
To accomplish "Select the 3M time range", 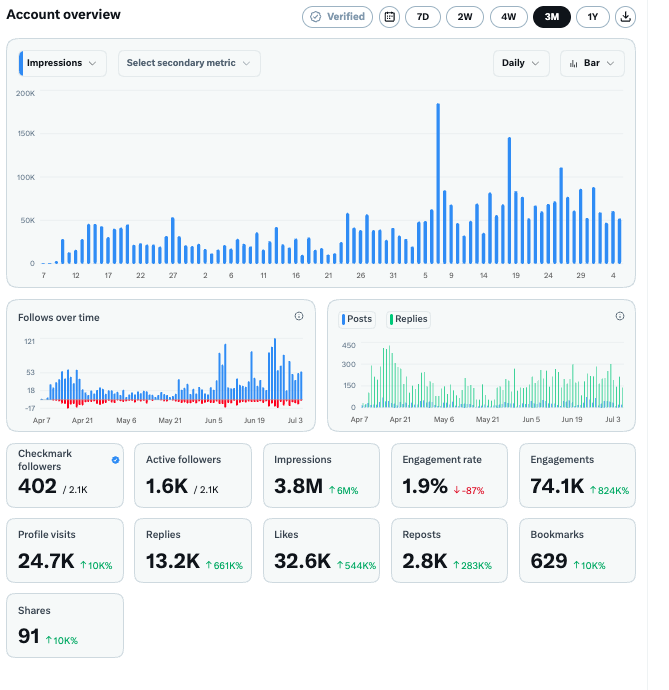I will [551, 17].
